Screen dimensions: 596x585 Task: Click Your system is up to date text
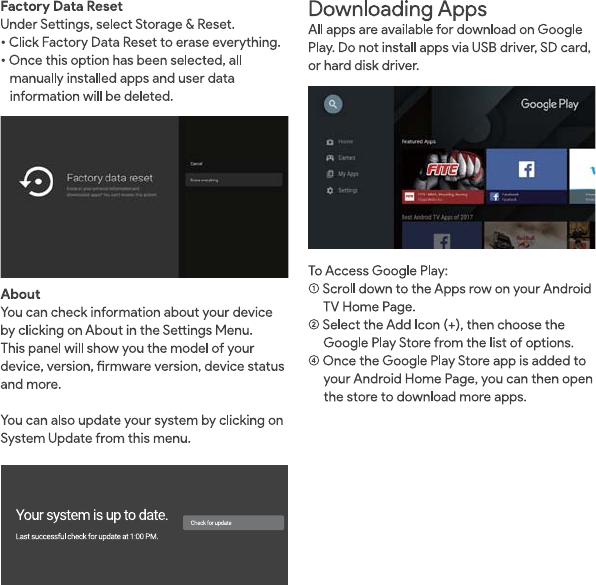pos(92,515)
